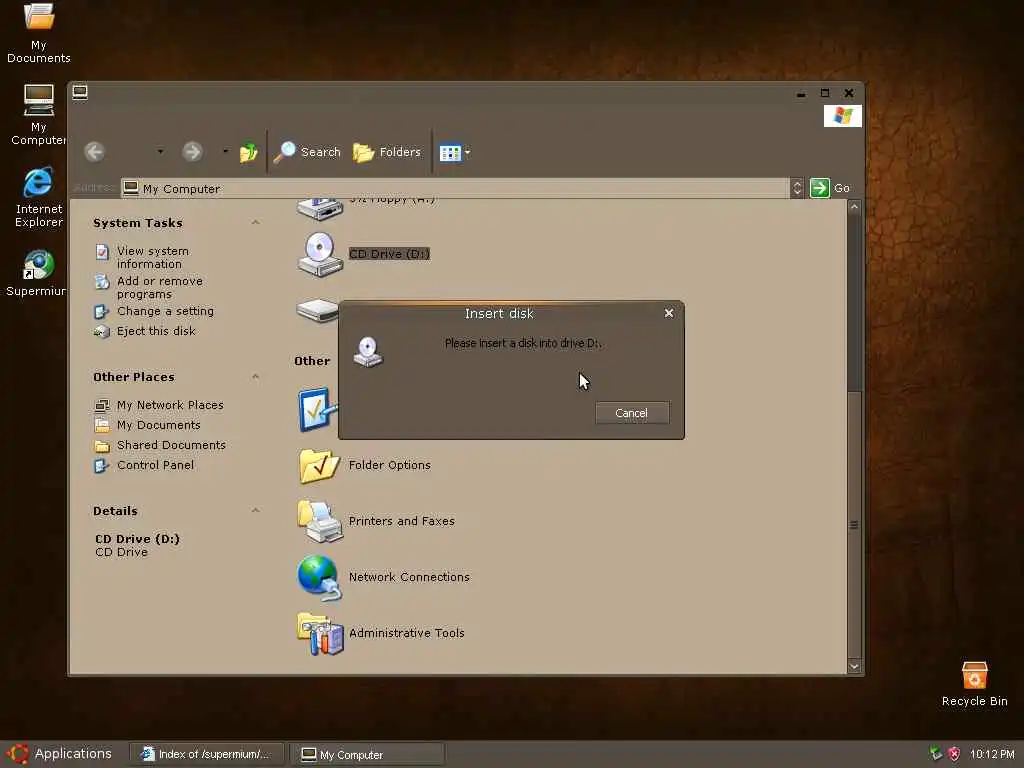Viewport: 1024px width, 768px height.
Task: Select Supermium desktop shortcut
Action: (37, 273)
